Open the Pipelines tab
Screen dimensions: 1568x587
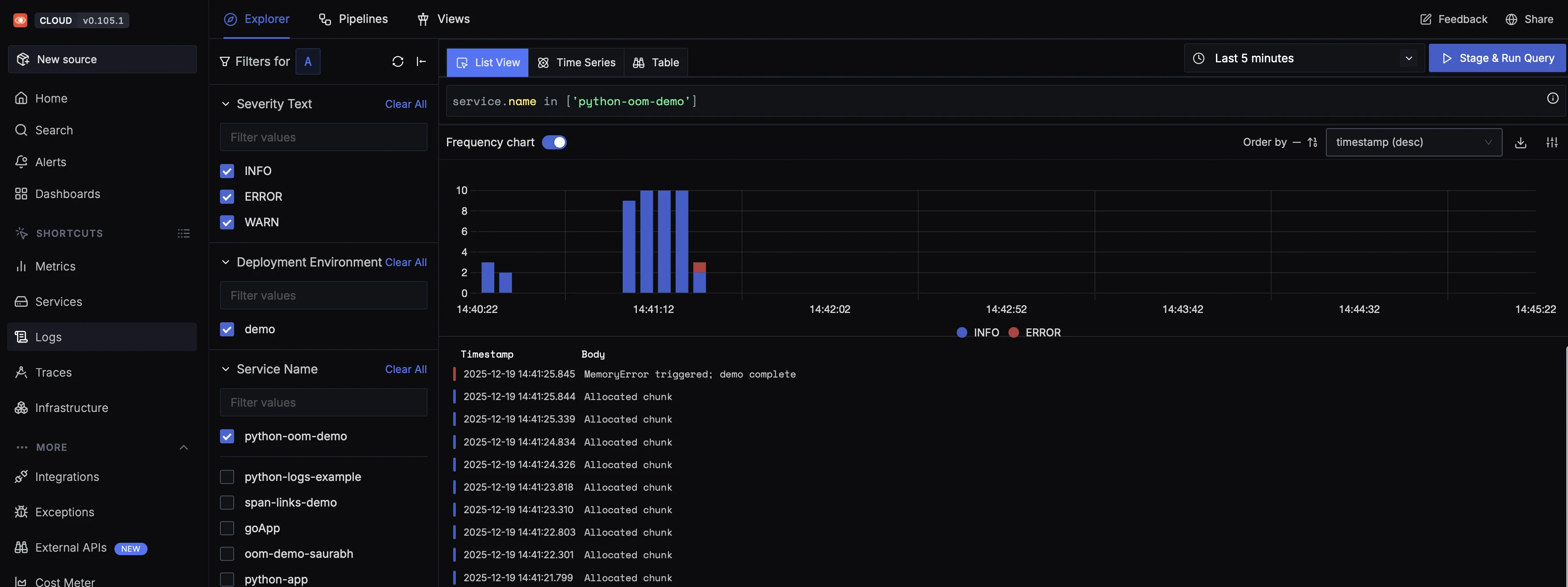click(x=353, y=19)
